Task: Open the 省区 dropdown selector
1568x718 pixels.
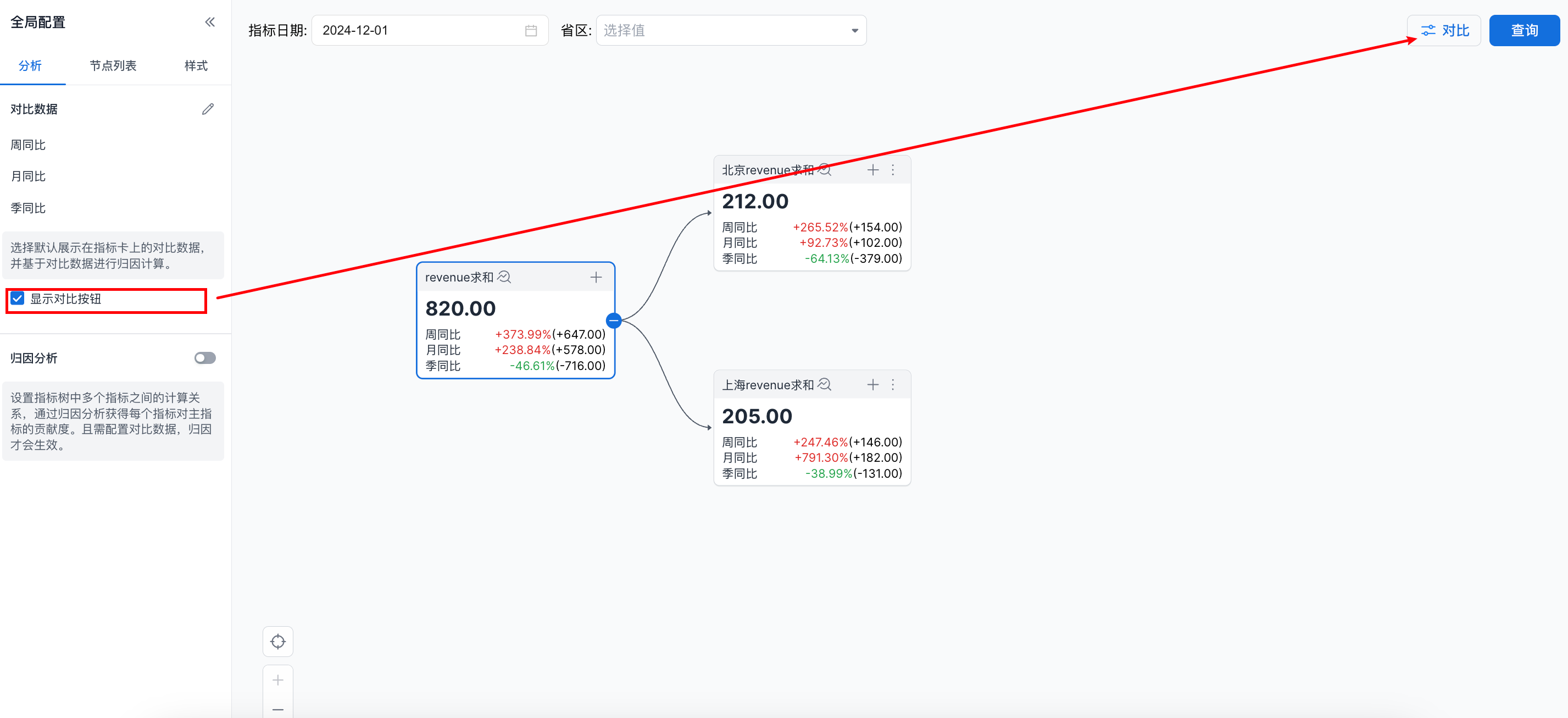Action: [731, 30]
